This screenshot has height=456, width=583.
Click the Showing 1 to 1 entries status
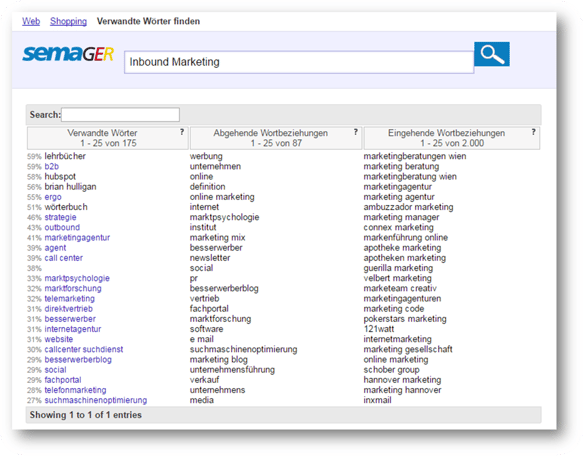click(86, 415)
